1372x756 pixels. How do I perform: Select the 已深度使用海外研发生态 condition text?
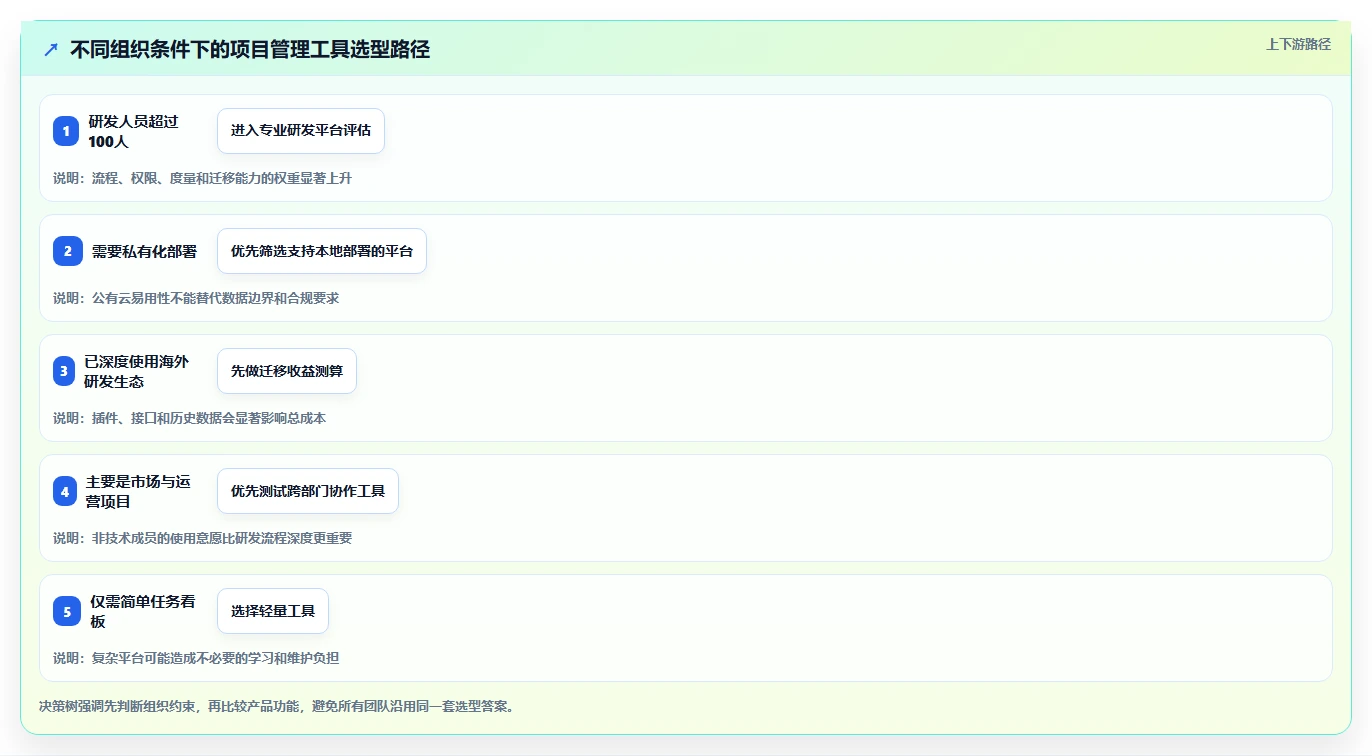coord(136,371)
